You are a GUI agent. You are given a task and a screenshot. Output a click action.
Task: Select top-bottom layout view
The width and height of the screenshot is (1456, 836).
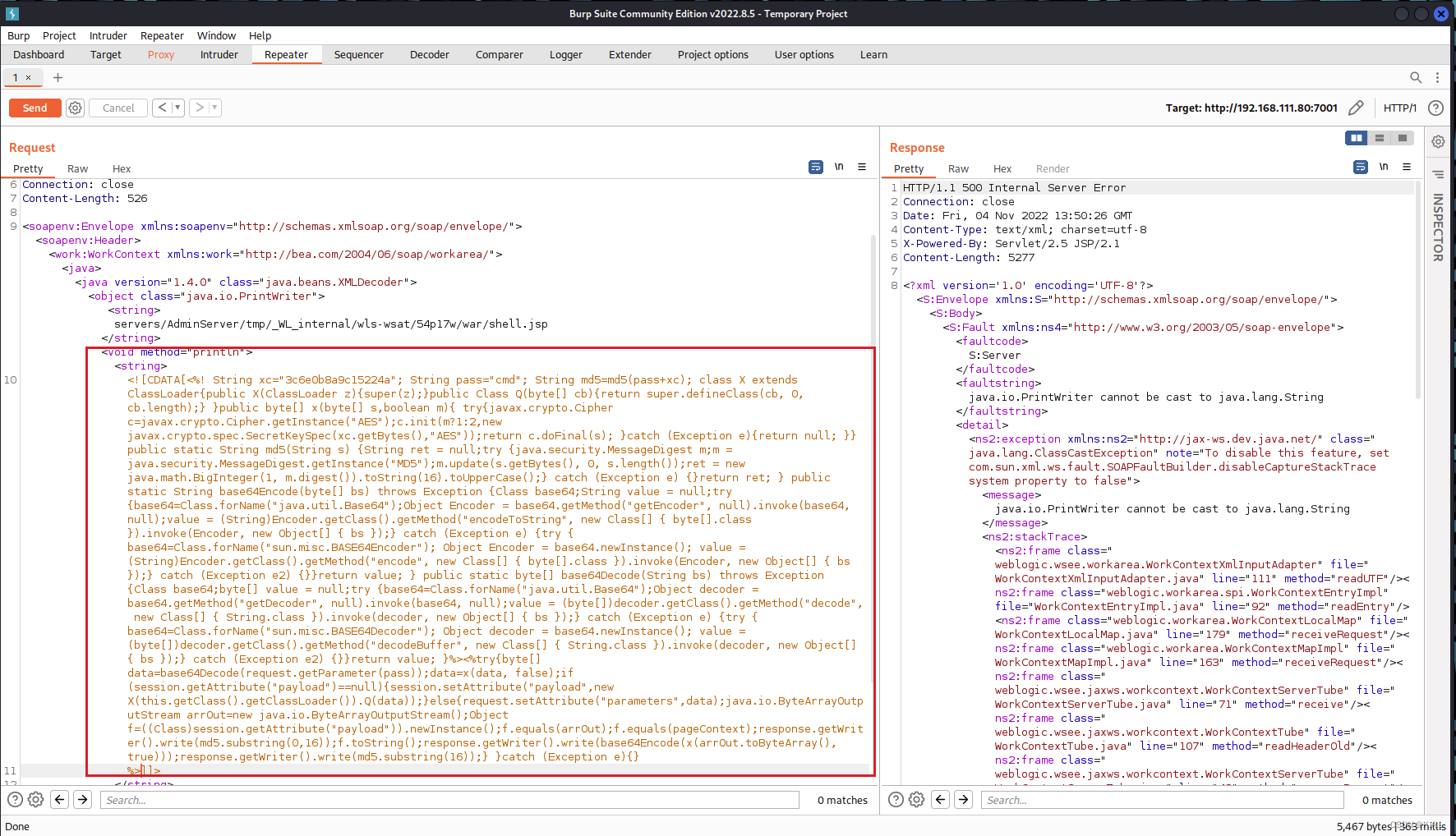1380,138
